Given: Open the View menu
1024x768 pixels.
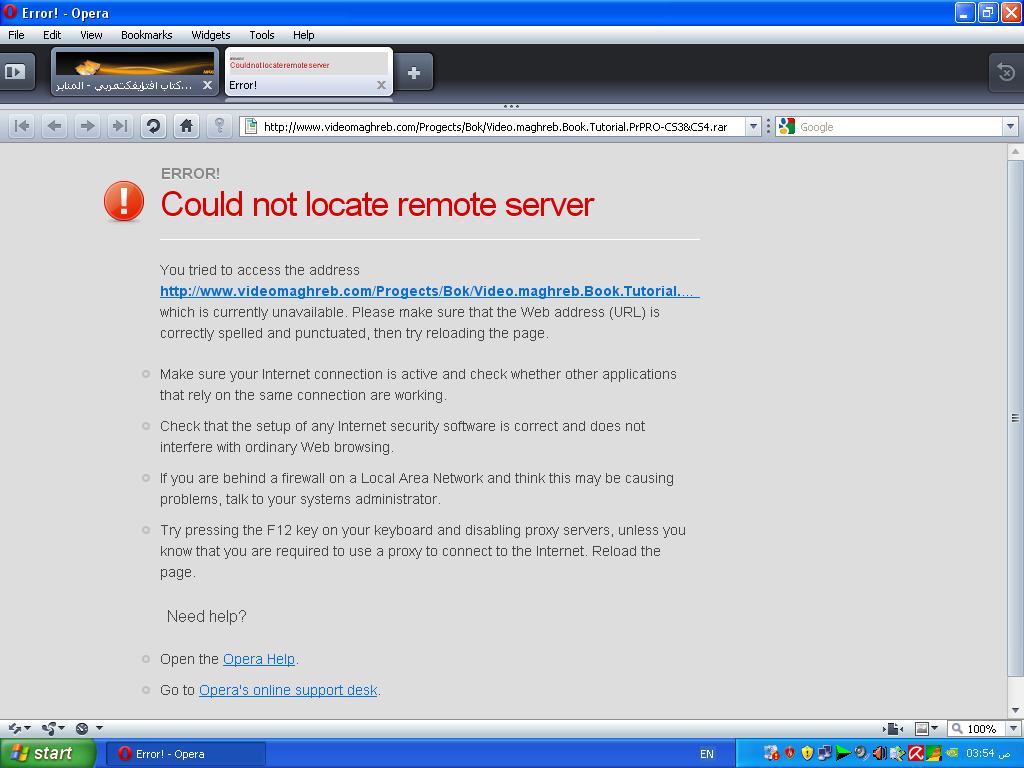Looking at the screenshot, I should tap(91, 35).
